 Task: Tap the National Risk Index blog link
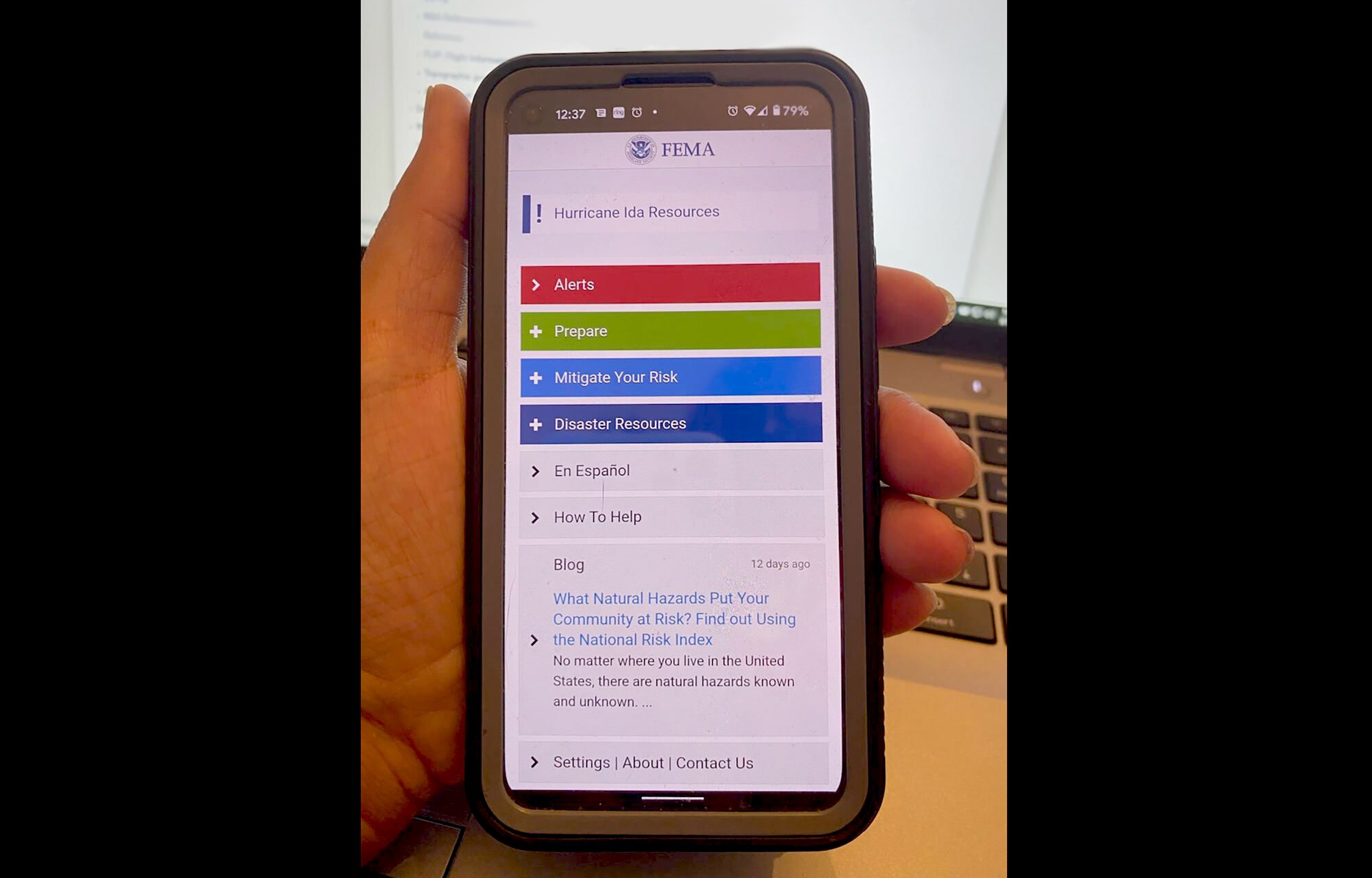(x=674, y=618)
